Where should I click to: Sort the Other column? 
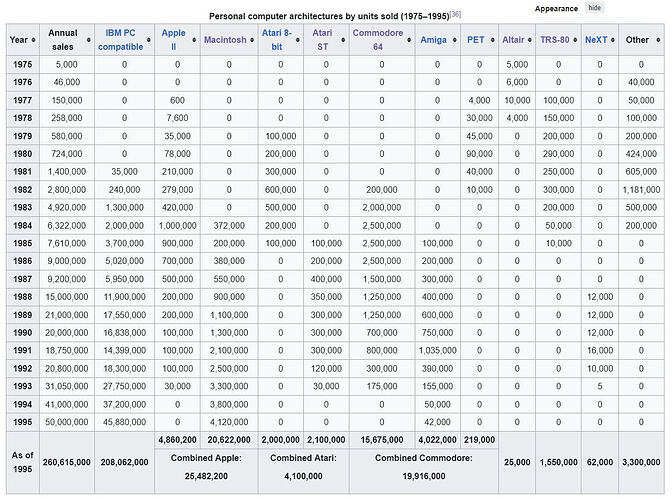point(658,40)
